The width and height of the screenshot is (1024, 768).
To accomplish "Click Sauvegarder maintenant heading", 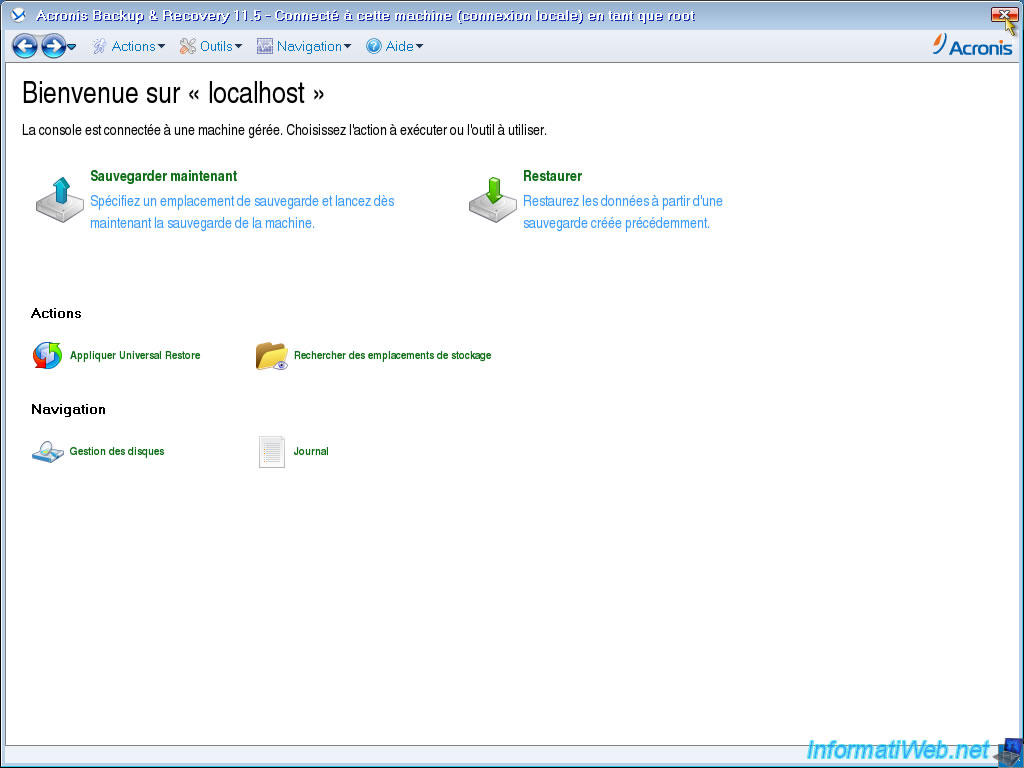I will point(163,176).
